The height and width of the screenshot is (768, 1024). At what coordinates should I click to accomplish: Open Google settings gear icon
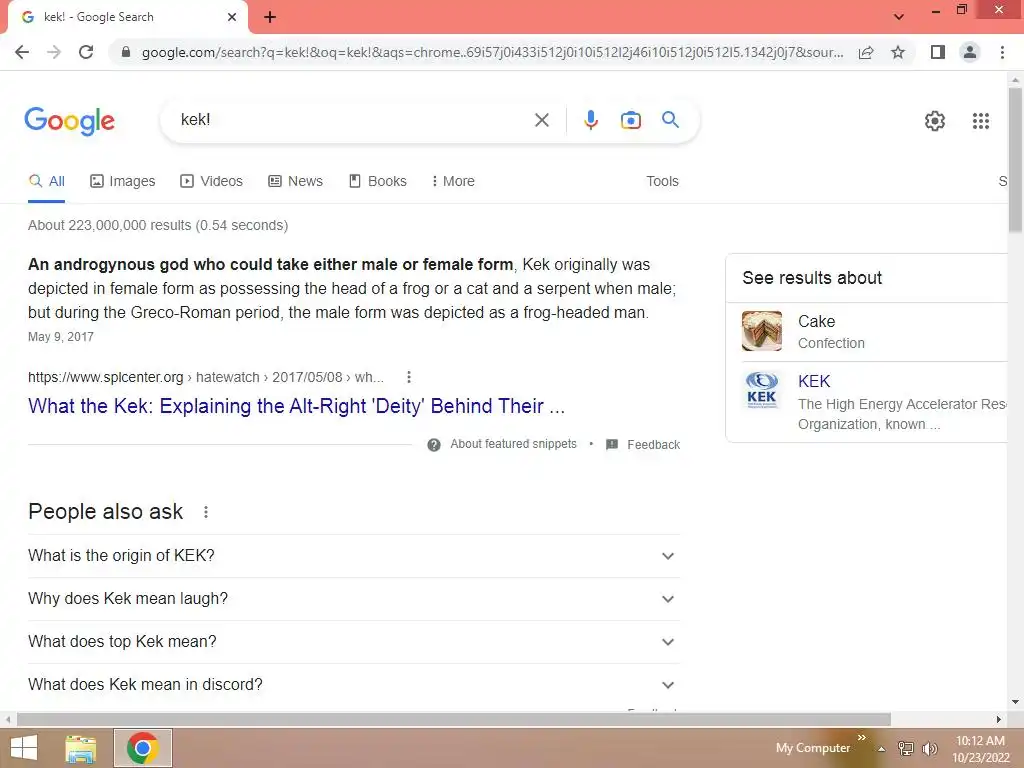pyautogui.click(x=935, y=121)
